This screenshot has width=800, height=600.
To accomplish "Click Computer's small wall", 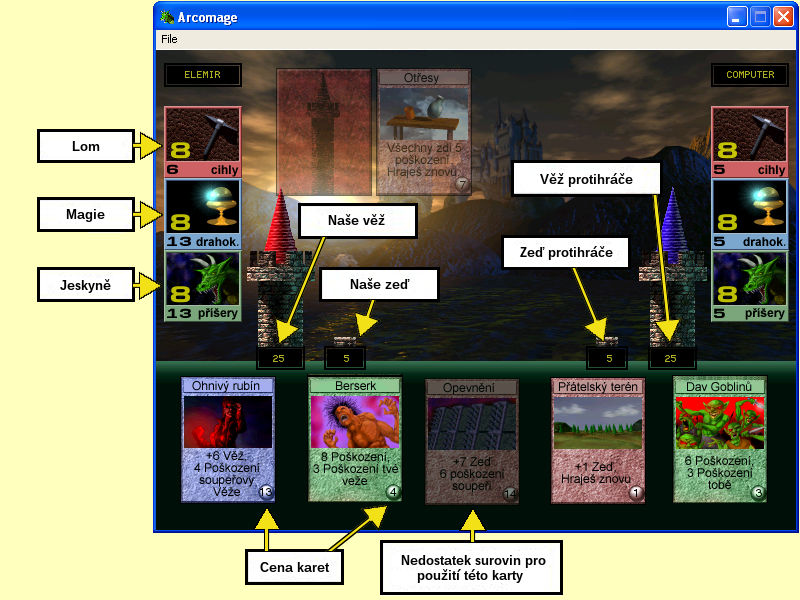I will click(607, 341).
